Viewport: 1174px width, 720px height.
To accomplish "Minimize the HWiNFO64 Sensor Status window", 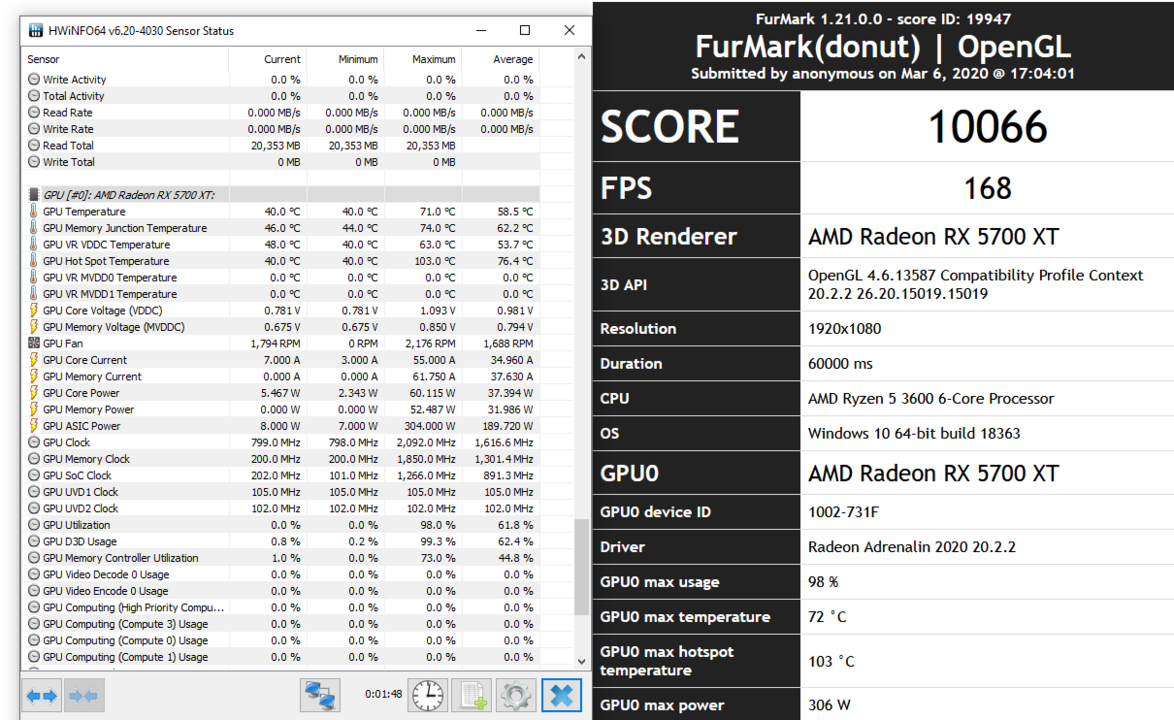I will tap(481, 30).
